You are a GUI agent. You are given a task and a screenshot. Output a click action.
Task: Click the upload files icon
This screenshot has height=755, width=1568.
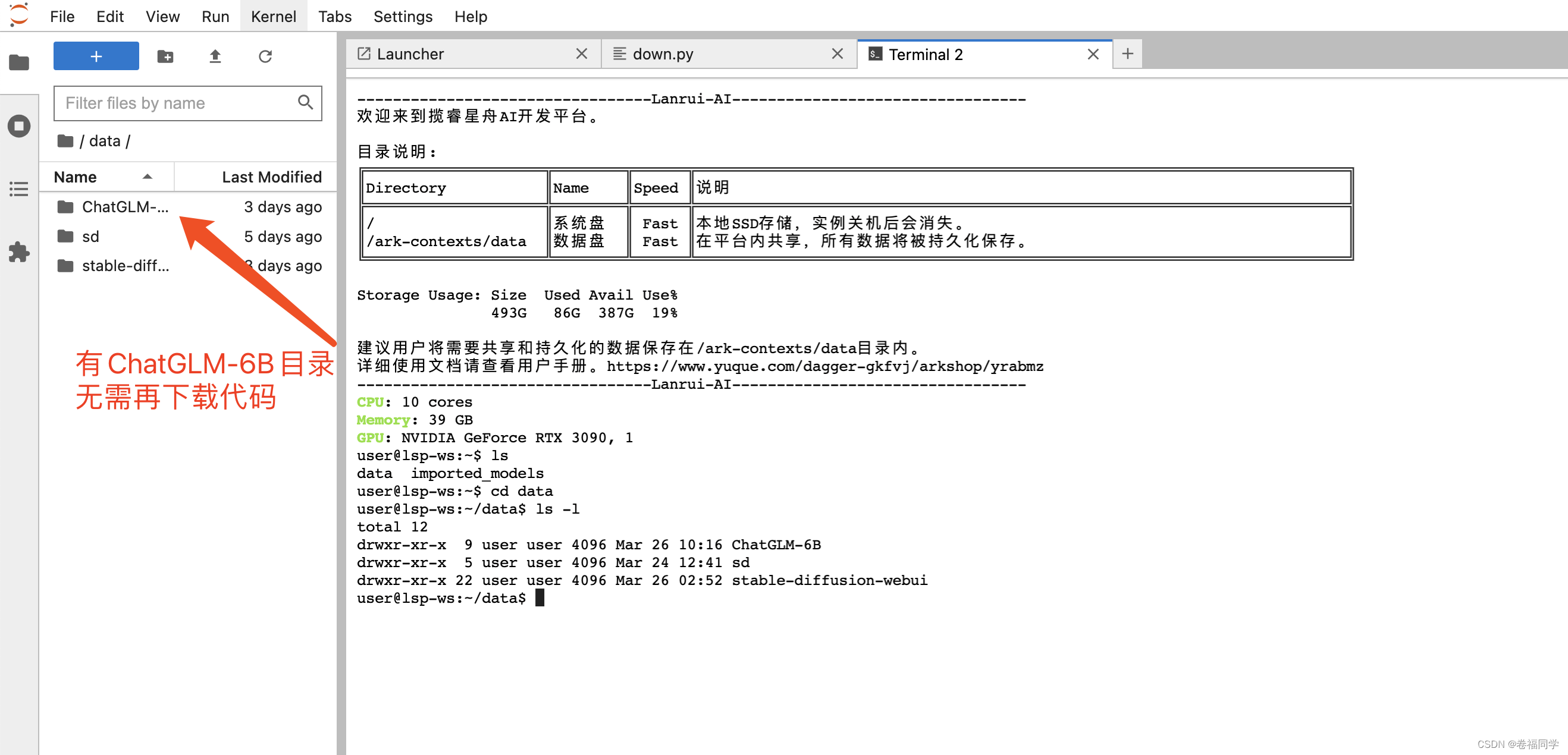pos(214,57)
